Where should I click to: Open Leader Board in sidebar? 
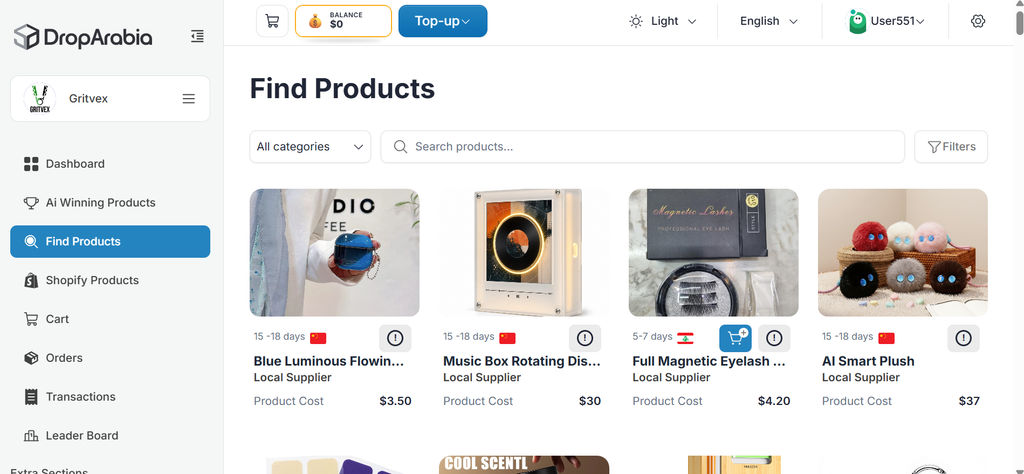(110, 435)
